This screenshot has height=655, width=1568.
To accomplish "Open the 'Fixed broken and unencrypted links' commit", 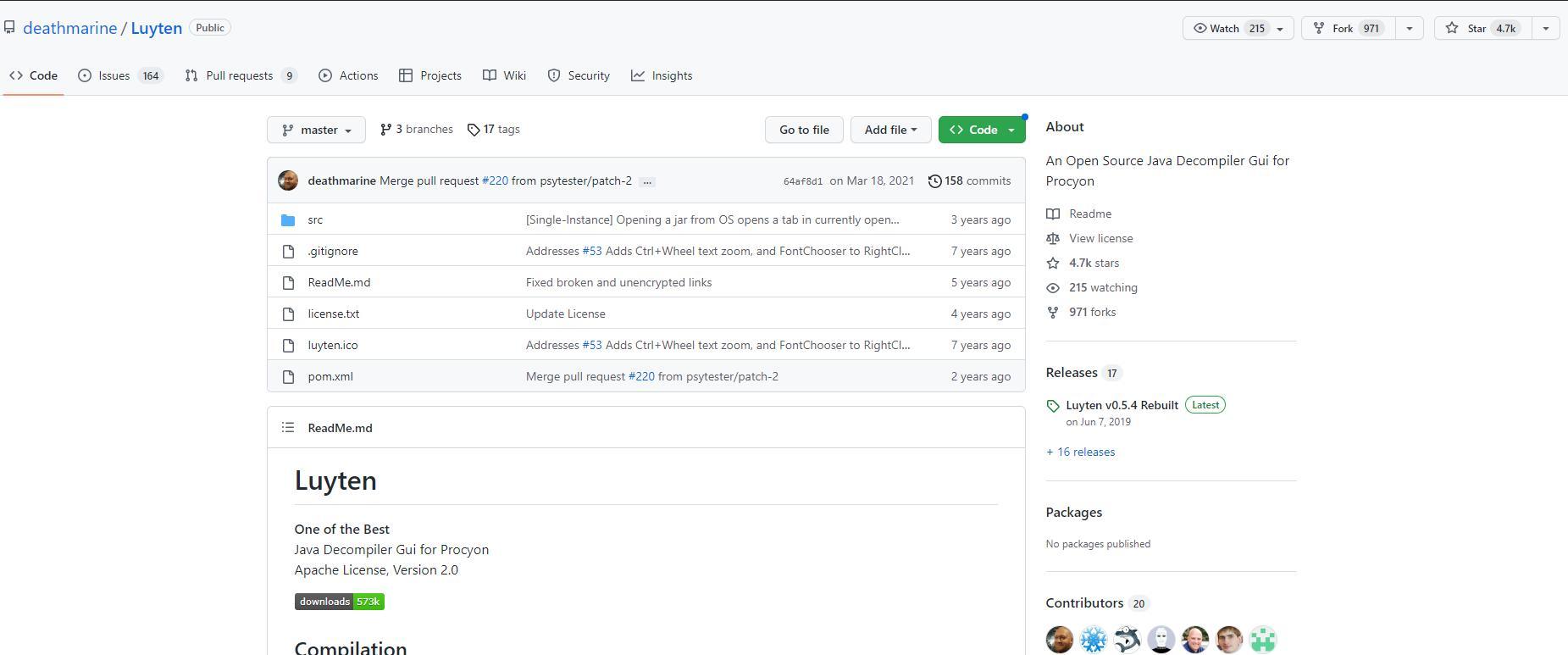I will [x=618, y=282].
